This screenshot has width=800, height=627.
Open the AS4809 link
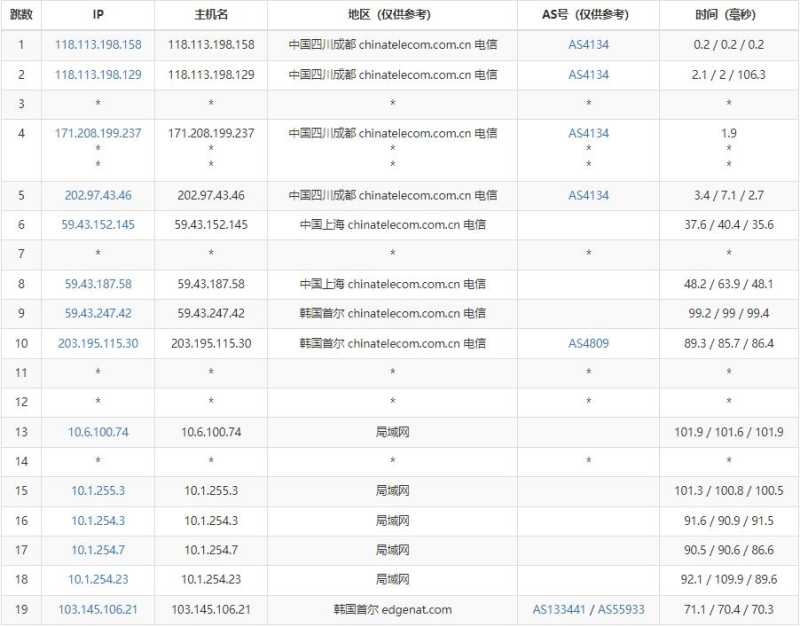(x=588, y=343)
